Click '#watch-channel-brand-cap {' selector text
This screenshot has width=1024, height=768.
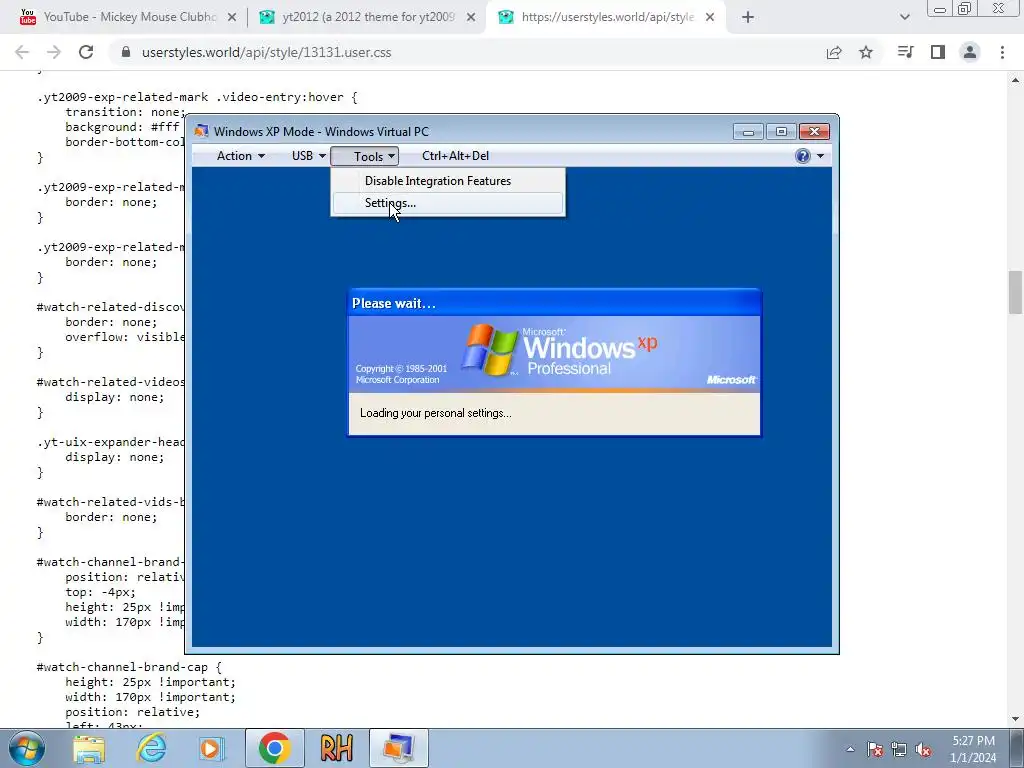coord(129,667)
